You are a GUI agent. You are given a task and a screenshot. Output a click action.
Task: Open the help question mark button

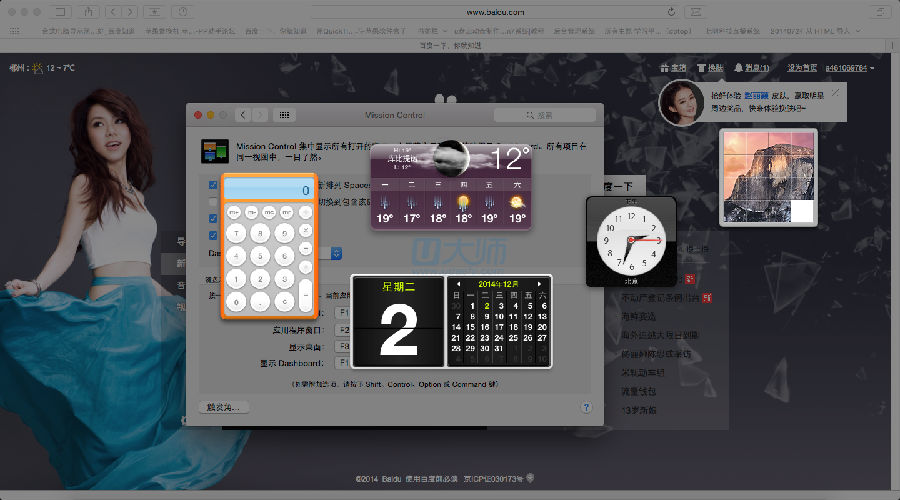586,407
